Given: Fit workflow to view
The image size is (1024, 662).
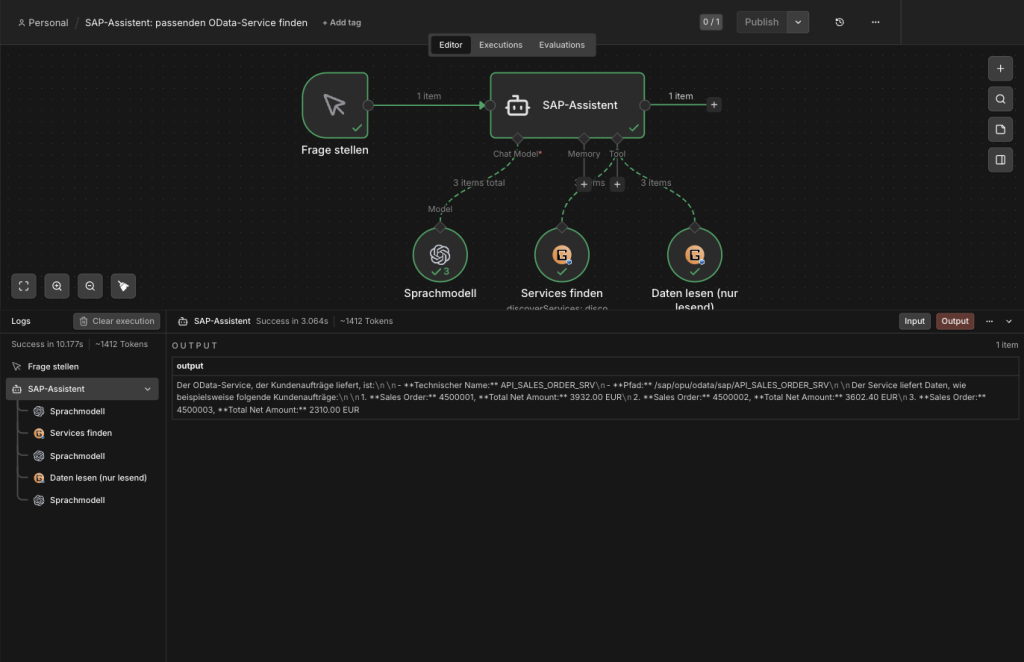Looking at the screenshot, I should point(24,286).
